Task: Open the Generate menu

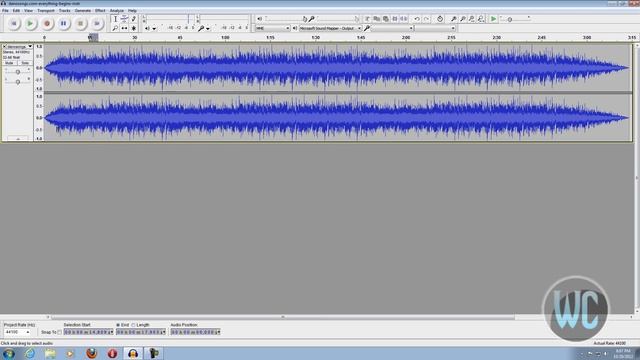Action: (x=83, y=11)
